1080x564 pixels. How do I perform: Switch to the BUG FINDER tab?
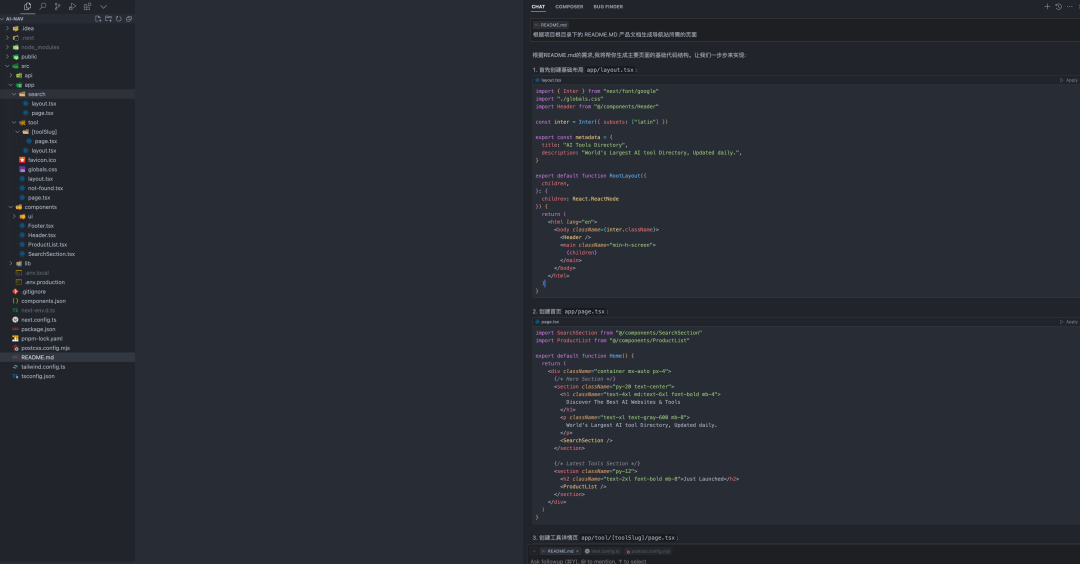[x=608, y=7]
